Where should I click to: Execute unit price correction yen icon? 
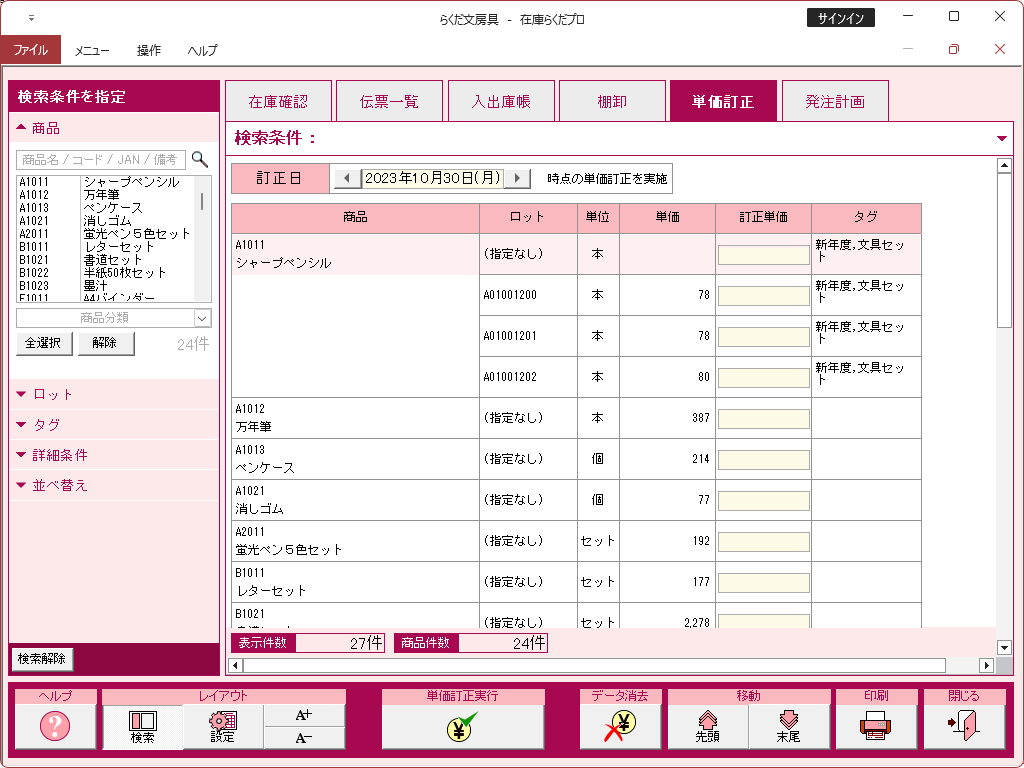pyautogui.click(x=462, y=726)
